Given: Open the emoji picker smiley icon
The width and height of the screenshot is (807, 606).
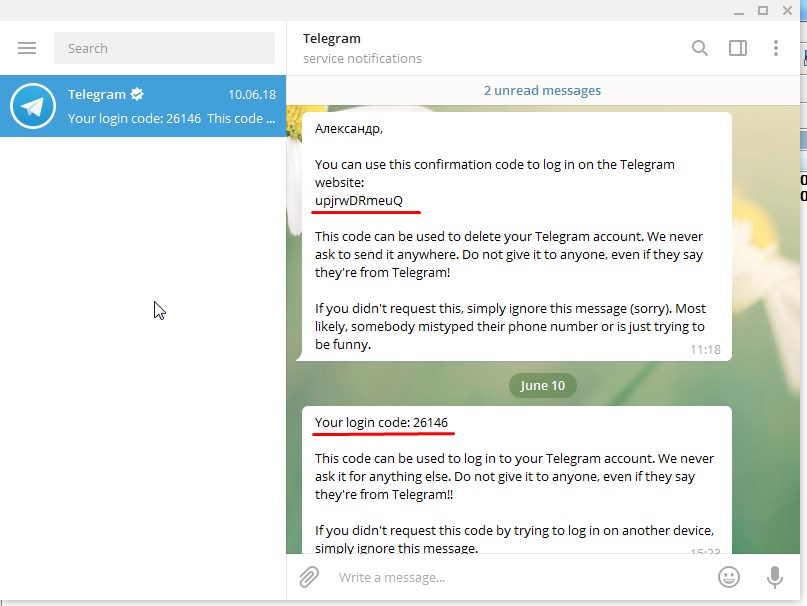Looking at the screenshot, I should pos(729,577).
